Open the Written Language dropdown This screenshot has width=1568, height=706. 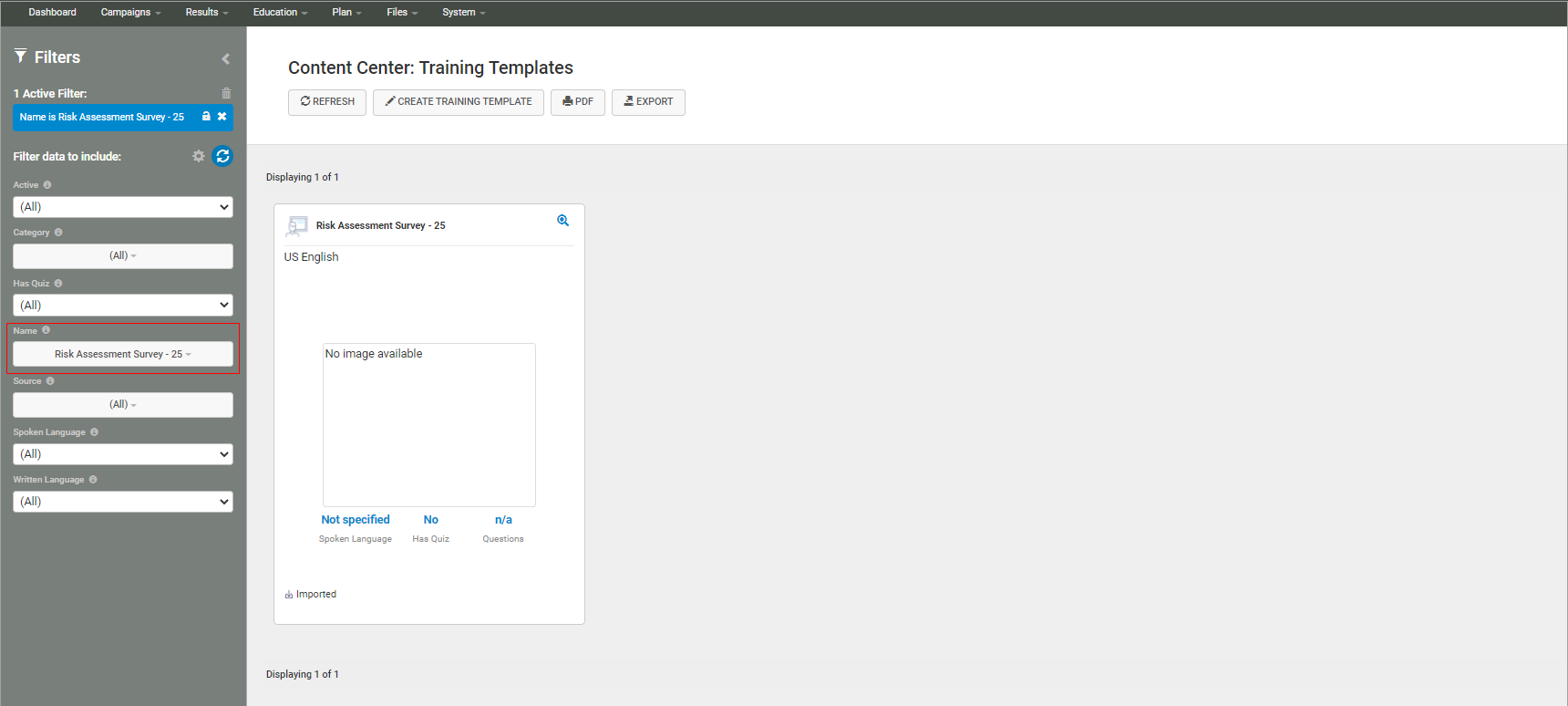[x=123, y=502]
